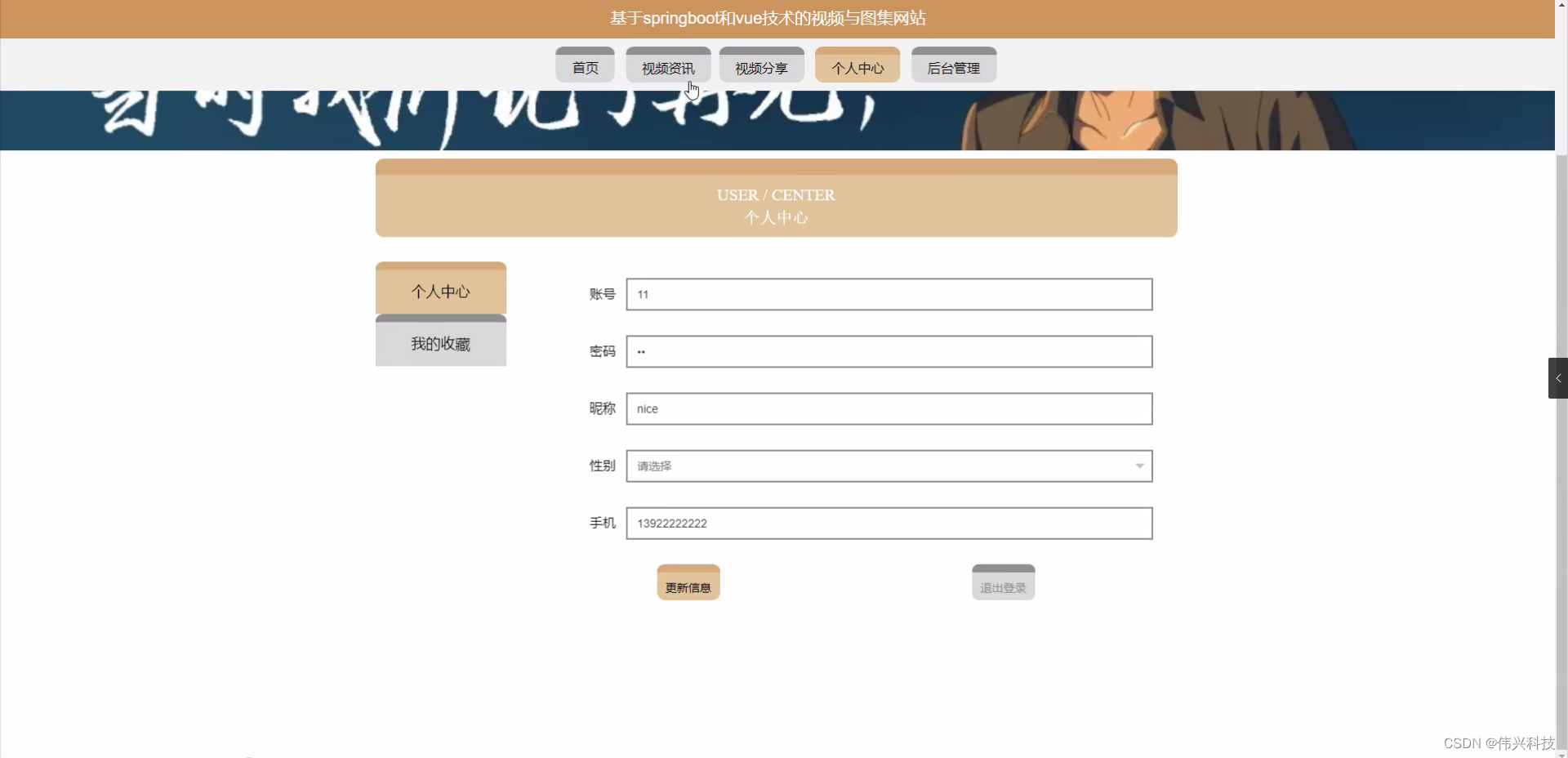Viewport: 1568px width, 758px height.
Task: Open 后台管理 from the navigation bar
Action: [x=953, y=68]
